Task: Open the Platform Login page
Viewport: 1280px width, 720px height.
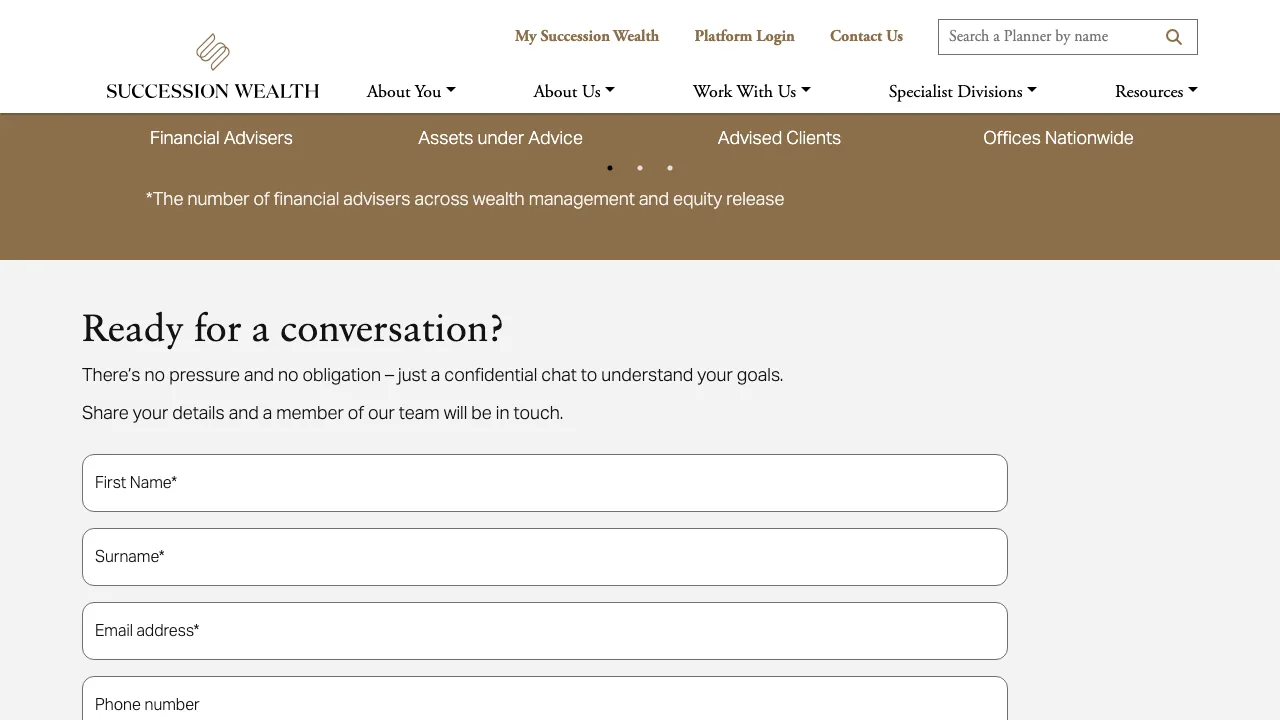Action: pos(744,36)
